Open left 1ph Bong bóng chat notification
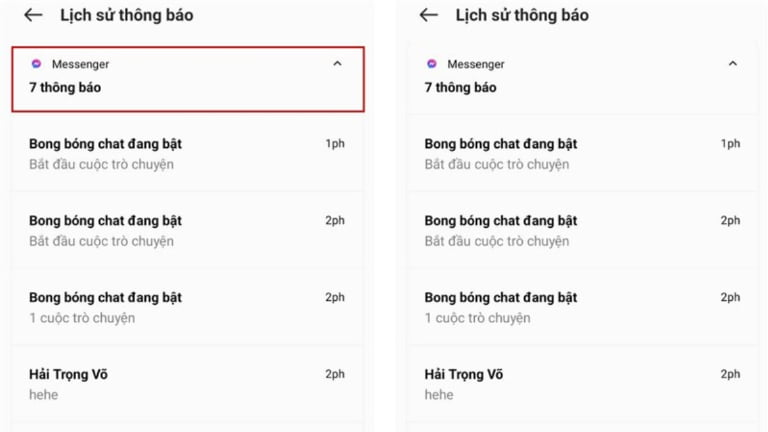 (188, 153)
